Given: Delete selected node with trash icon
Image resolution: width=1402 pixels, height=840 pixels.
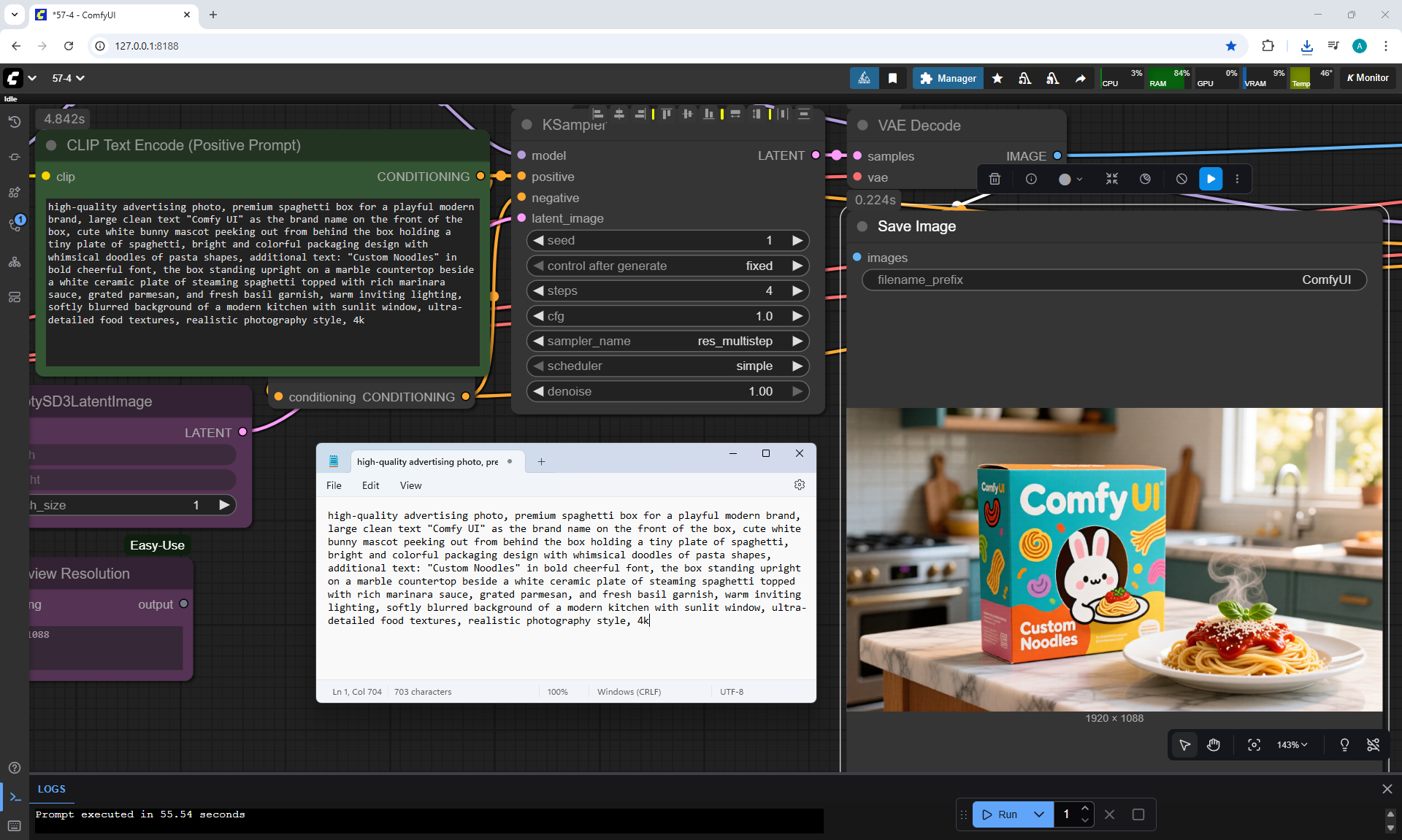Looking at the screenshot, I should point(995,179).
